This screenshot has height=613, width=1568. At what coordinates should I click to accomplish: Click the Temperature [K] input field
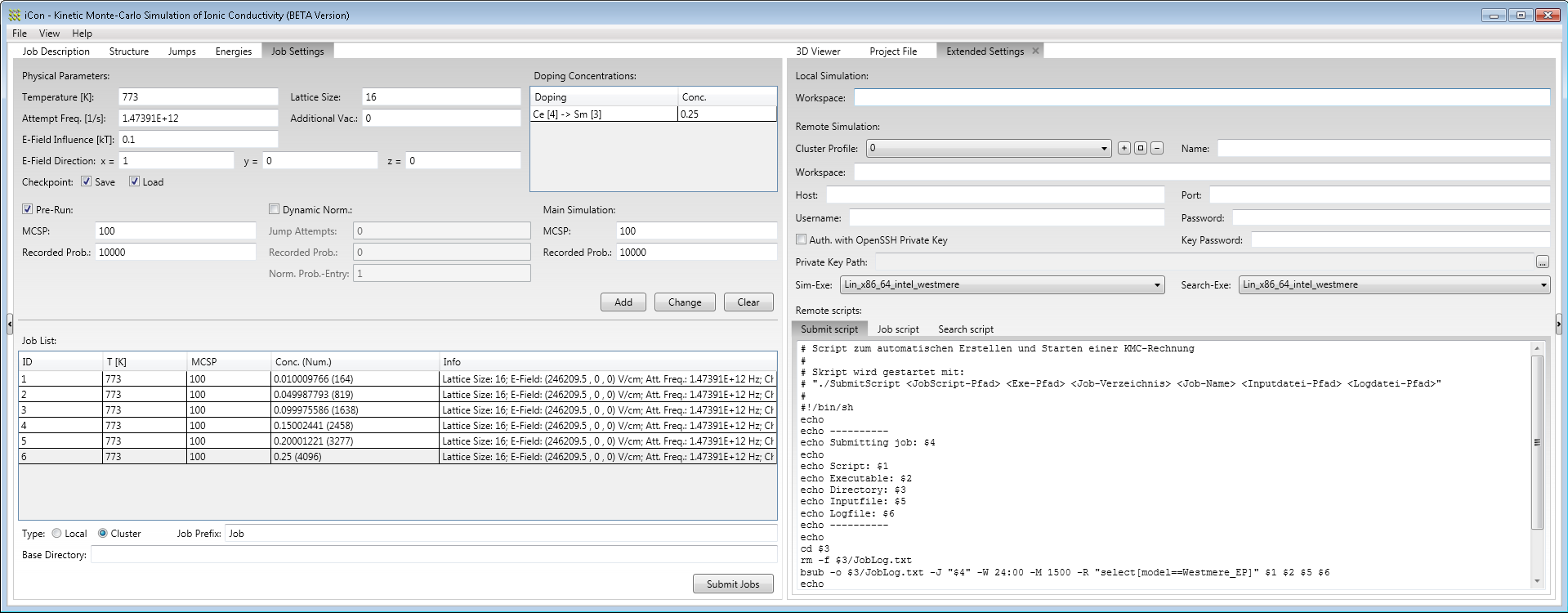click(199, 96)
